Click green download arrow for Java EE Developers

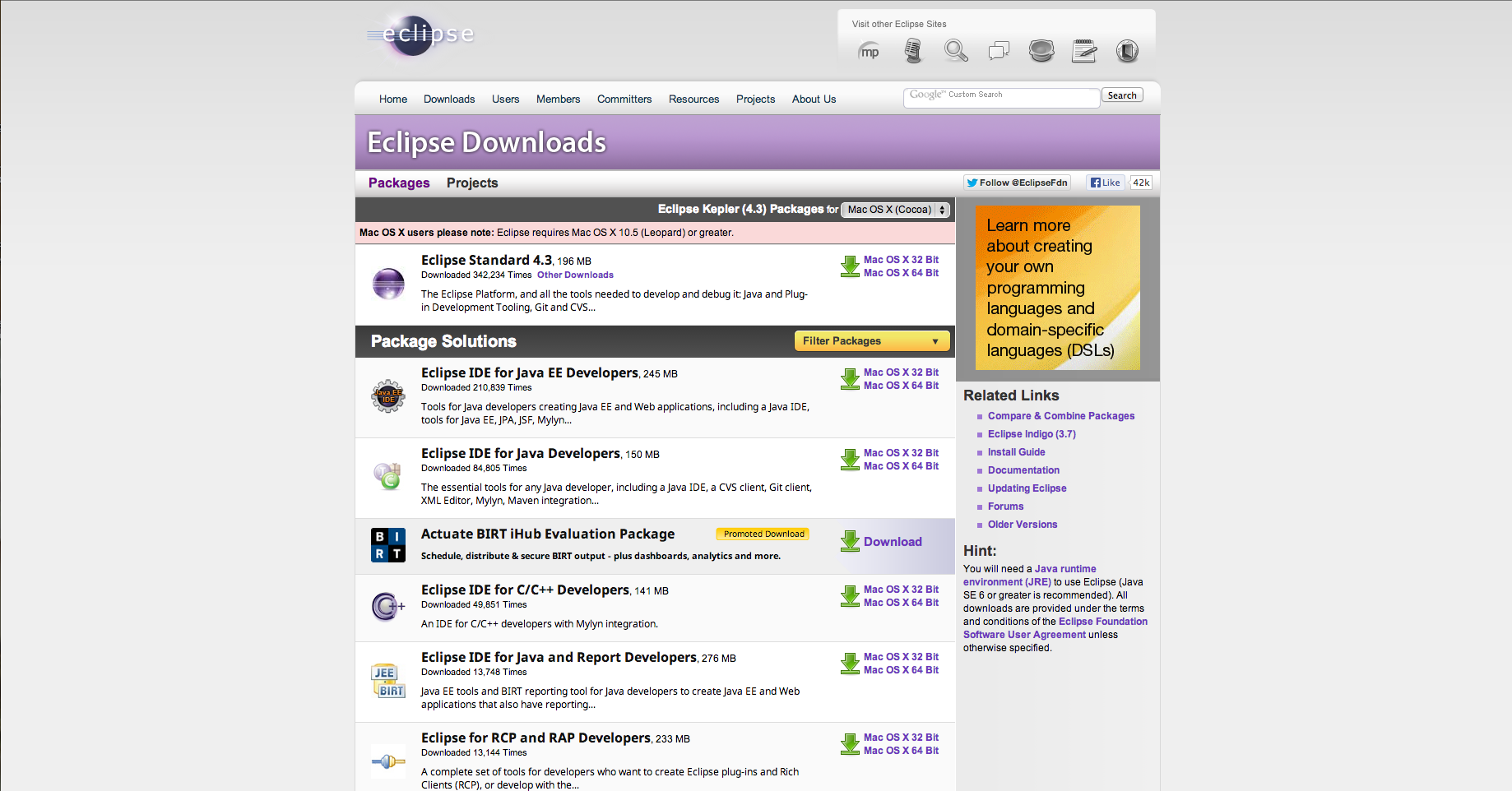850,379
